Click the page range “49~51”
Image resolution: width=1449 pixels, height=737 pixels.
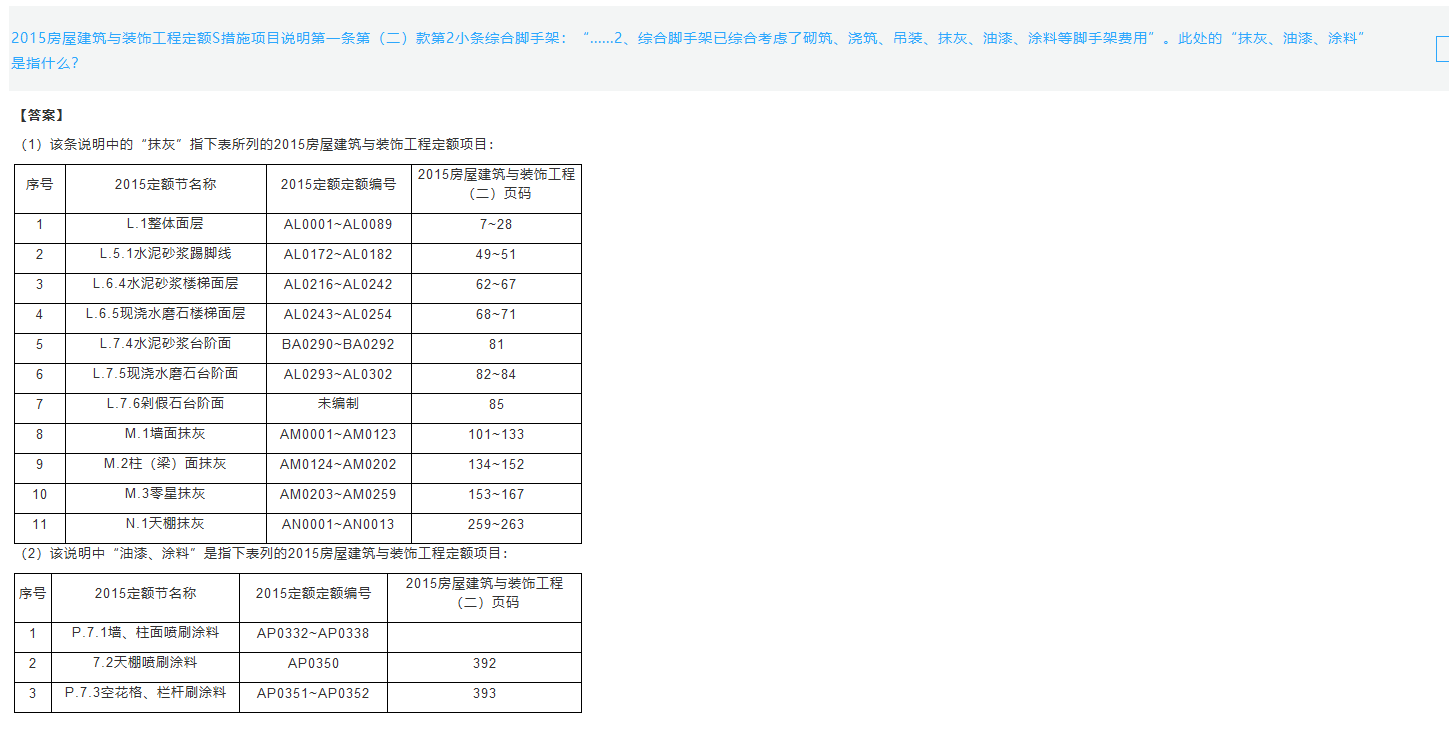(x=496, y=254)
